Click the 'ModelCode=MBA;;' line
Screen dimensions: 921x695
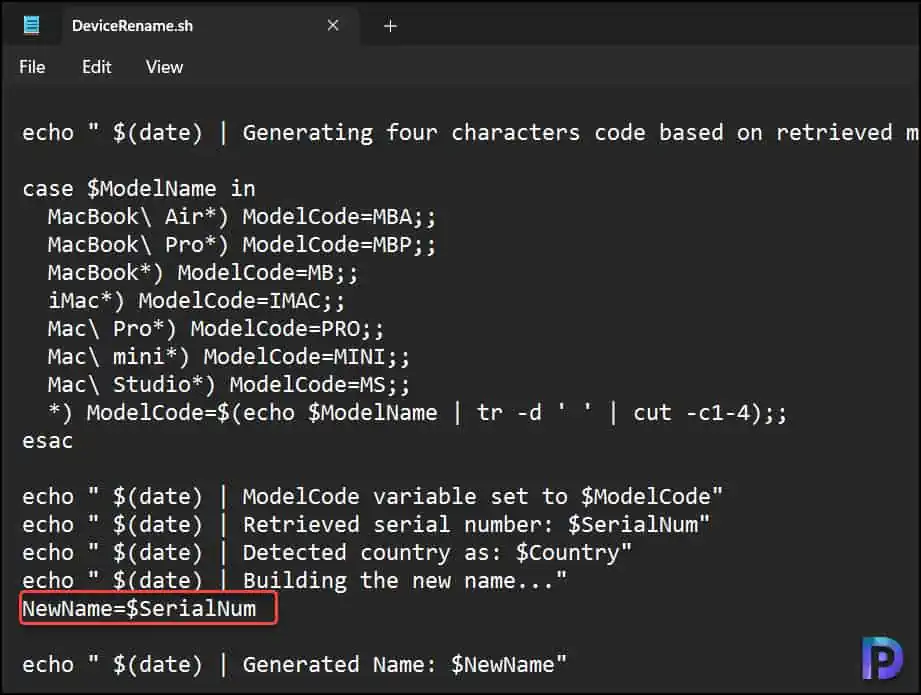coord(242,217)
